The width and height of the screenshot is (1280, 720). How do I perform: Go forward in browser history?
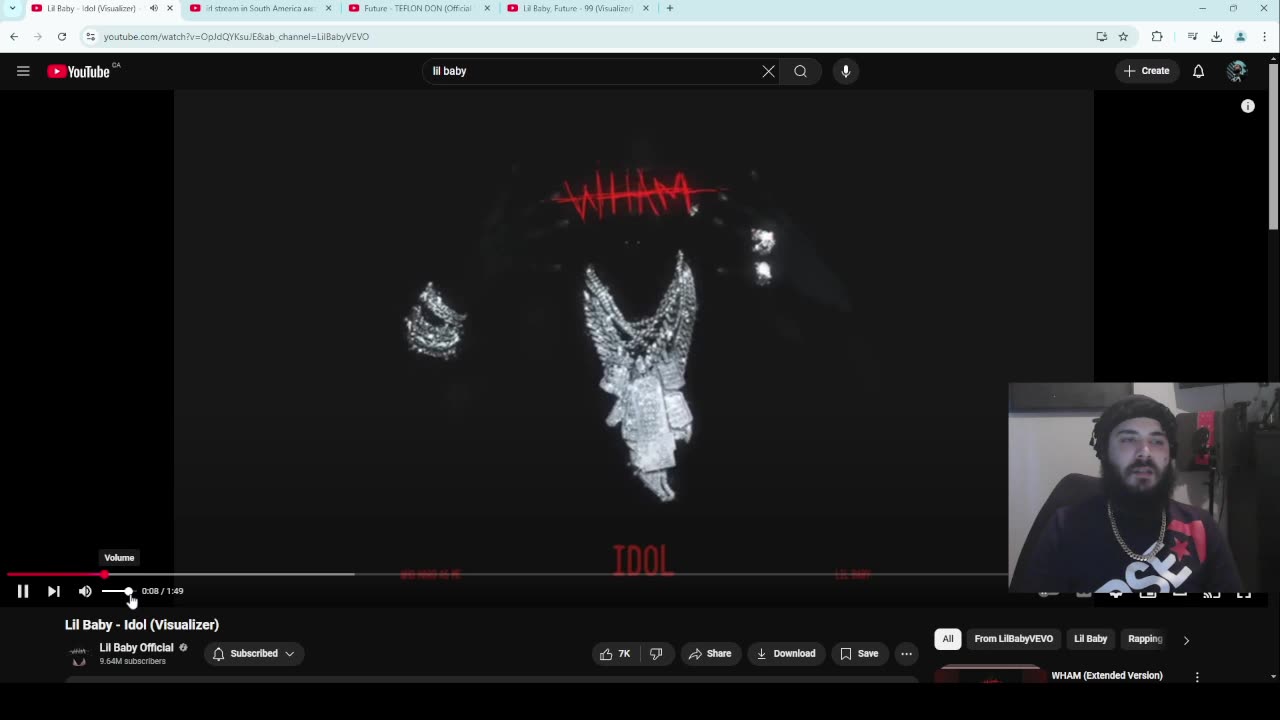point(38,36)
